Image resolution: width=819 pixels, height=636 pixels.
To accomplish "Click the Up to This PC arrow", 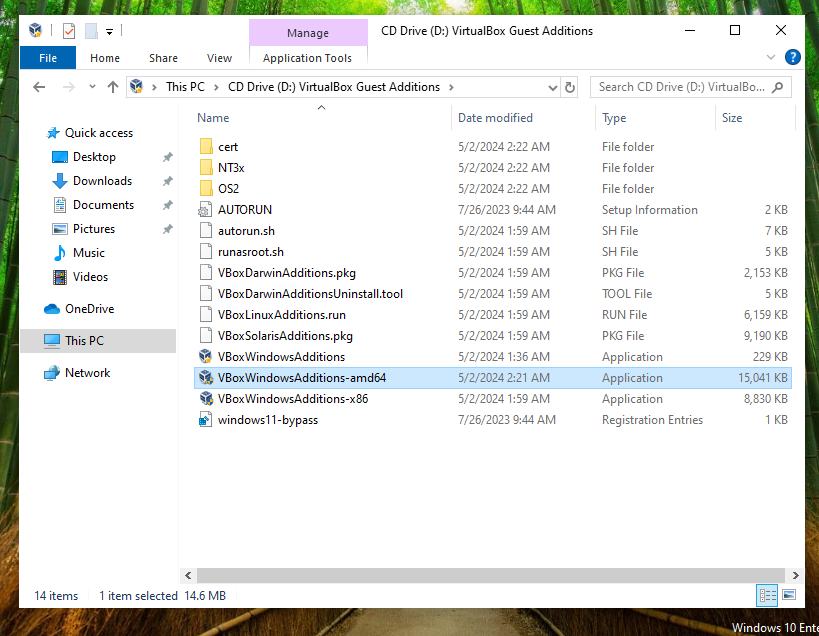I will pyautogui.click(x=113, y=87).
